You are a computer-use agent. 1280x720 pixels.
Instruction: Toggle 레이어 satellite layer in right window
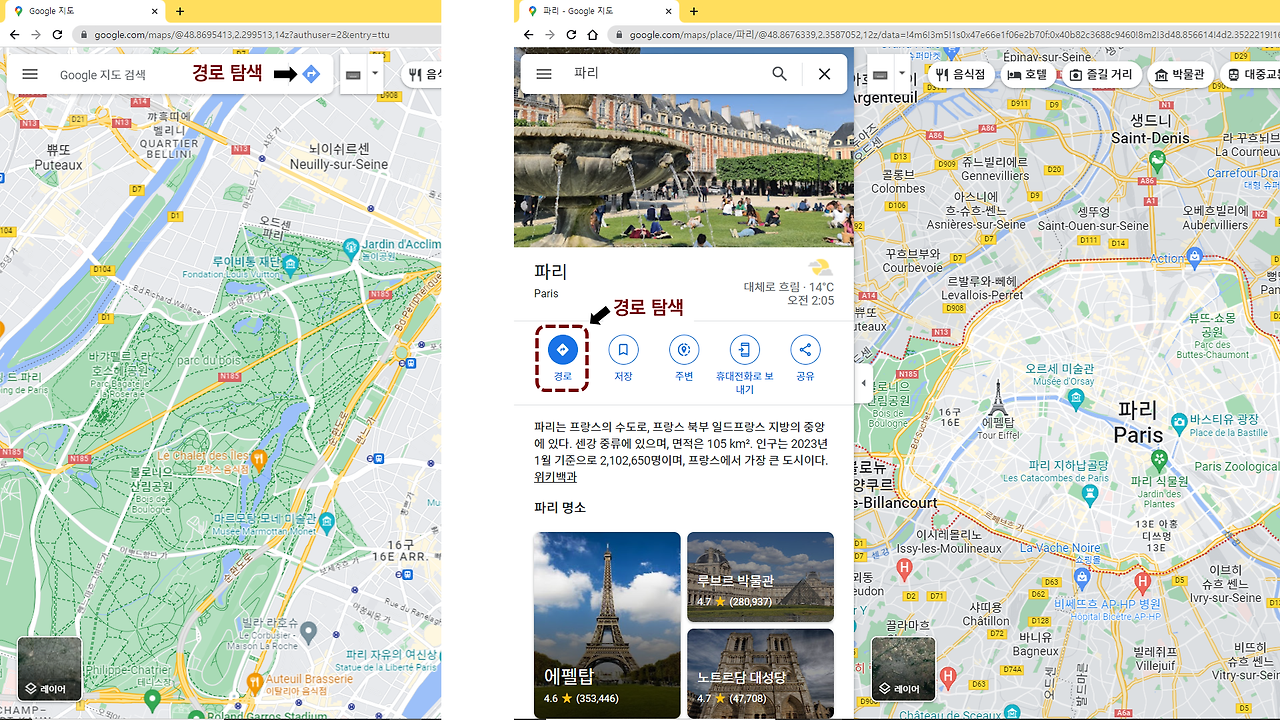(x=903, y=669)
